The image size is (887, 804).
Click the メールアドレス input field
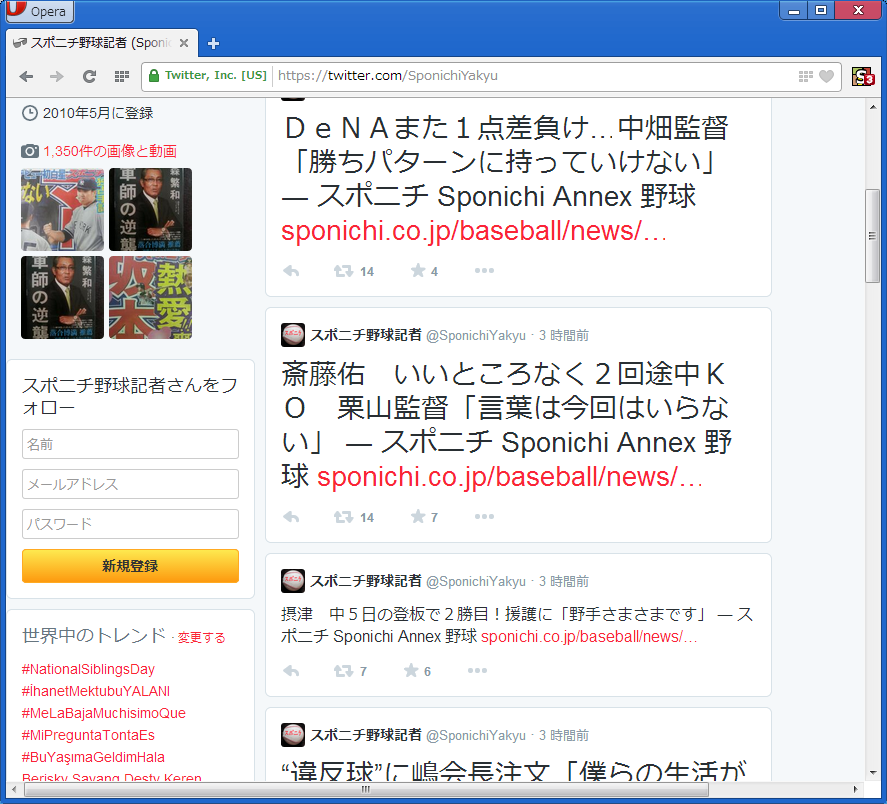tap(130, 484)
